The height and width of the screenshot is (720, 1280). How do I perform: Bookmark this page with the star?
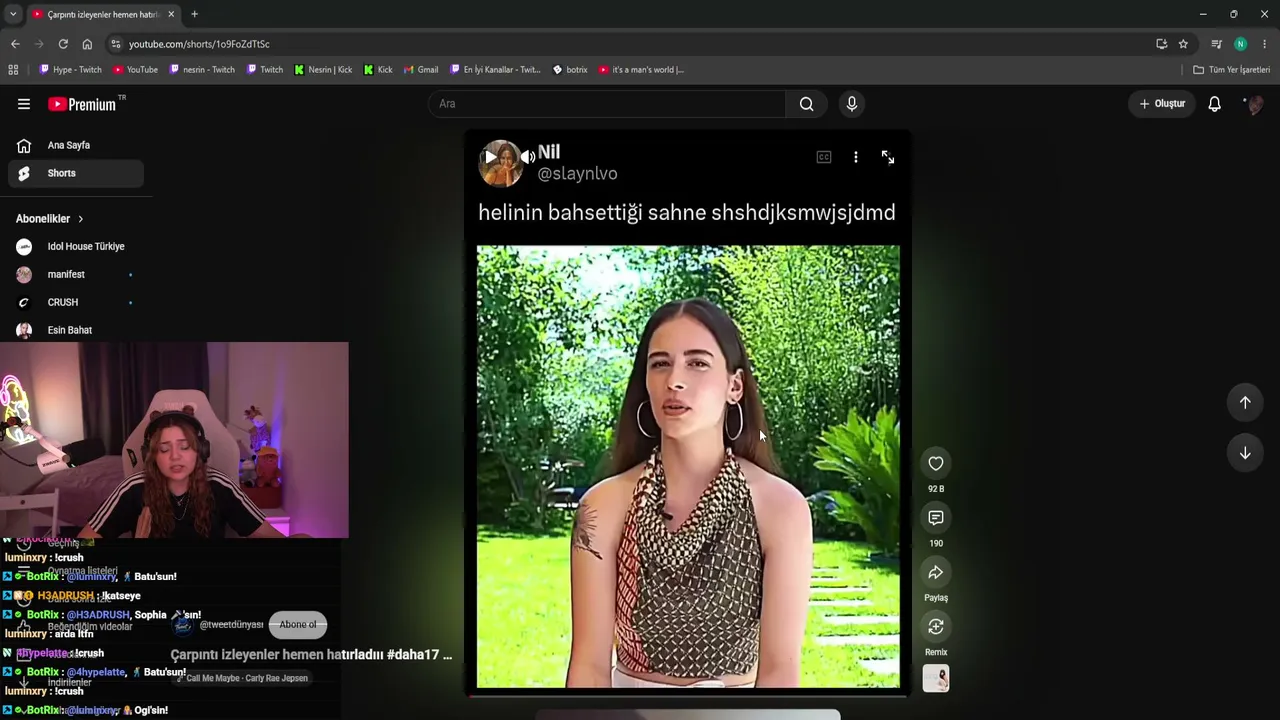coord(1183,44)
